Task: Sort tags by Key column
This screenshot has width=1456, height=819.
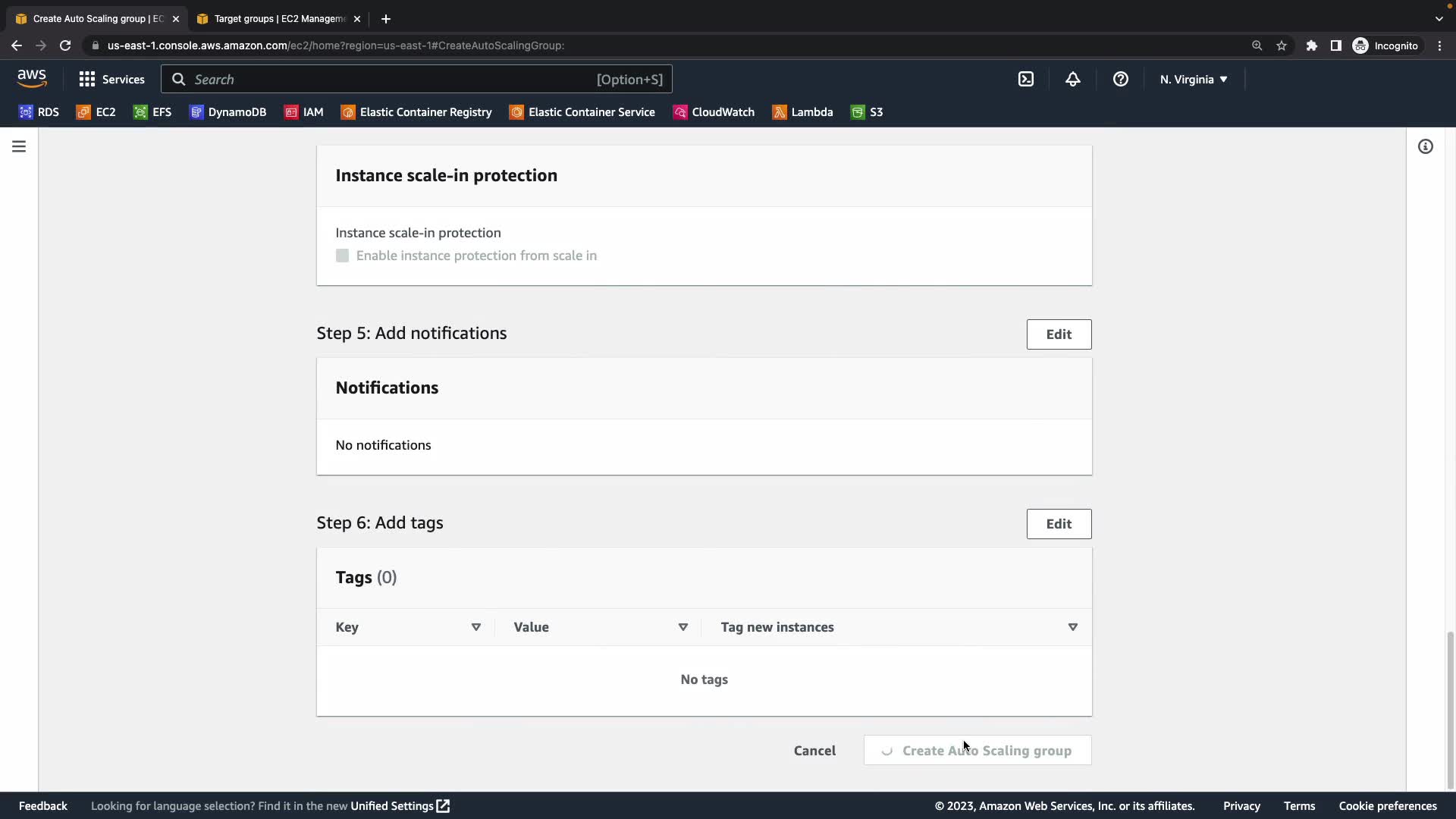Action: click(x=475, y=627)
